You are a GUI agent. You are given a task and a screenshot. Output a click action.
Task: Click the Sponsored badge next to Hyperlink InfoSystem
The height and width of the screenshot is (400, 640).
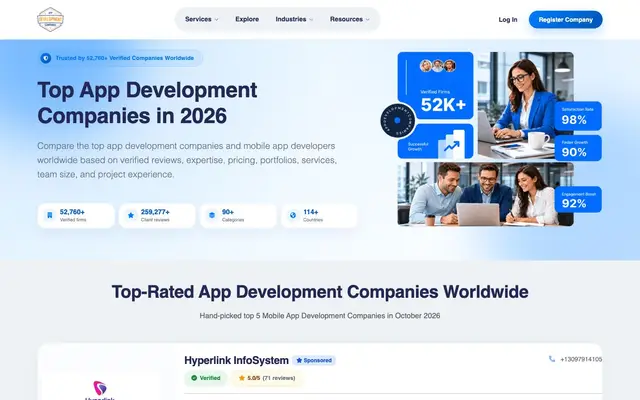coord(314,360)
